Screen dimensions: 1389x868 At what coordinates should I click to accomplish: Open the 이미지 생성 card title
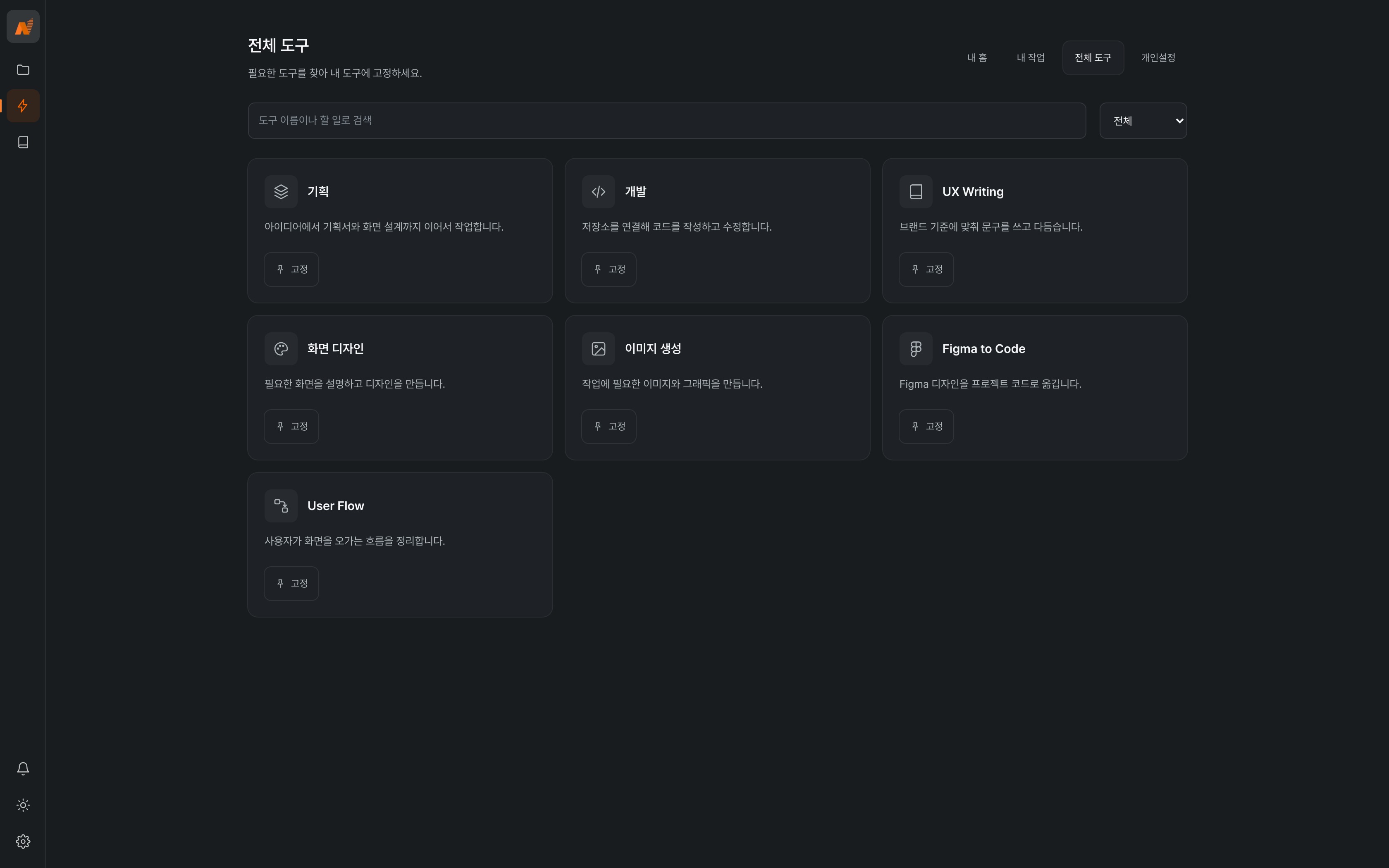[x=653, y=348]
